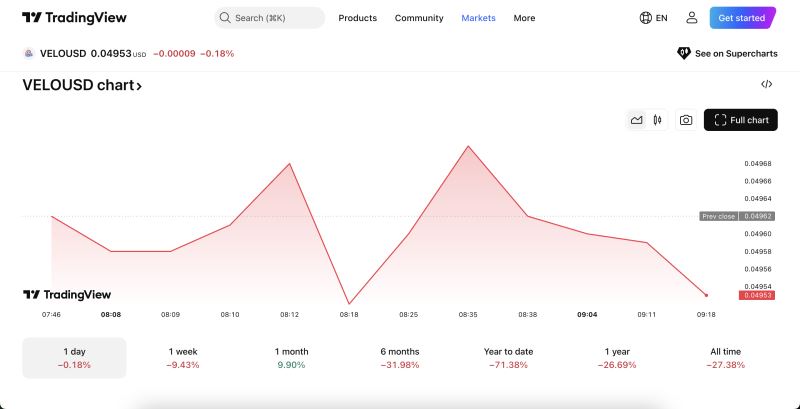Switch to area chart style
800x409 pixels.
tap(636, 120)
